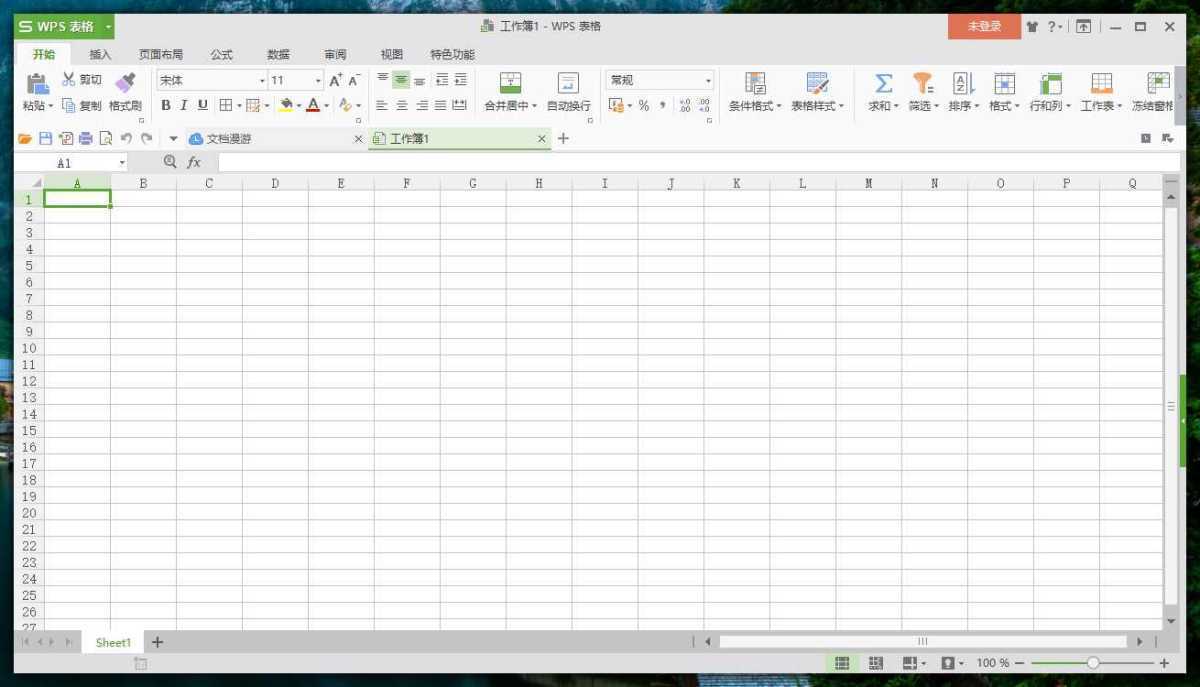The width and height of the screenshot is (1200, 687).
Task: Switch to the 数据 ribbon tab
Action: 278,54
